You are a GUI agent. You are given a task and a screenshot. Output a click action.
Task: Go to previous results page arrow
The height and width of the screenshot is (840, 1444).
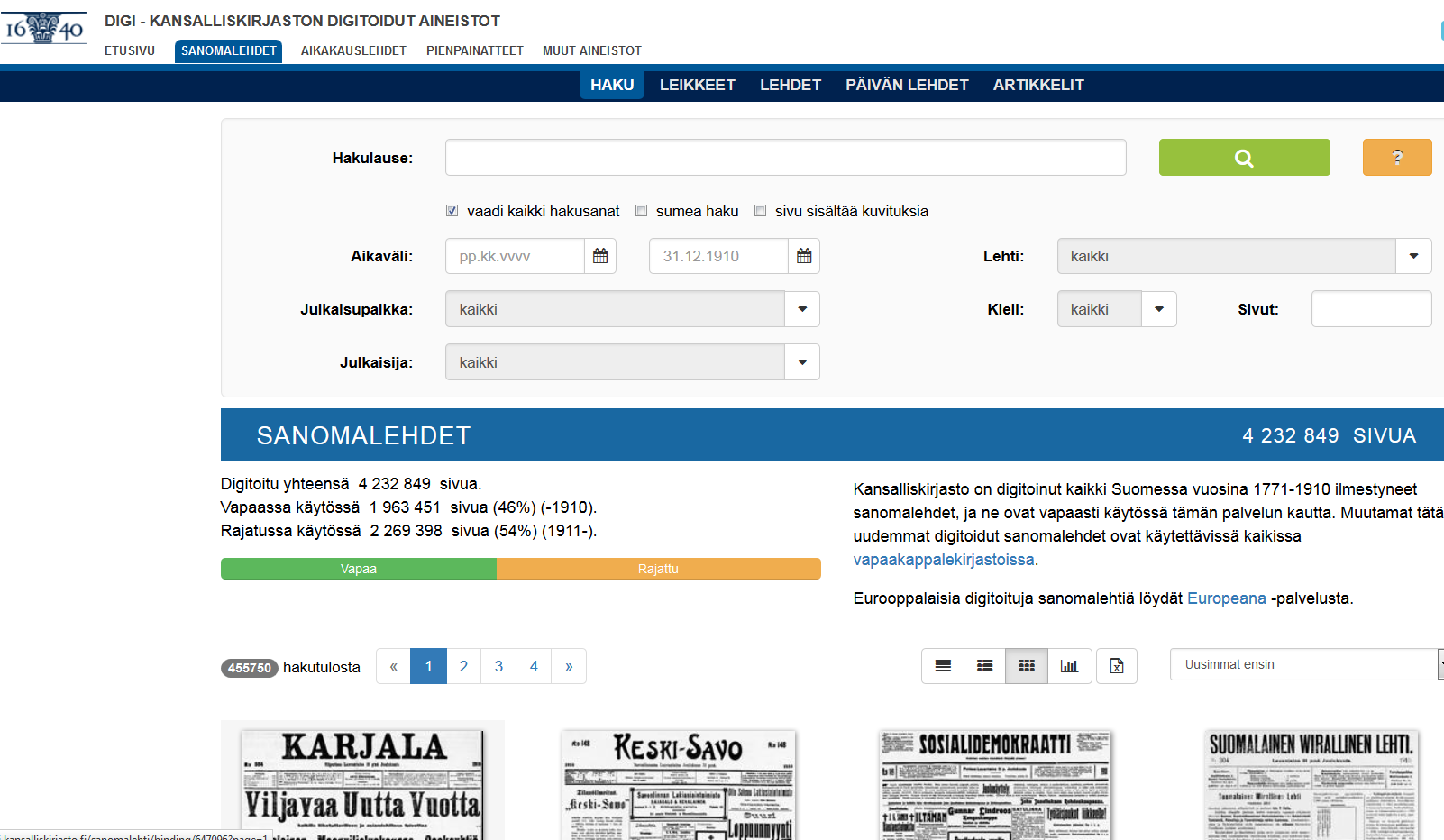(x=393, y=666)
